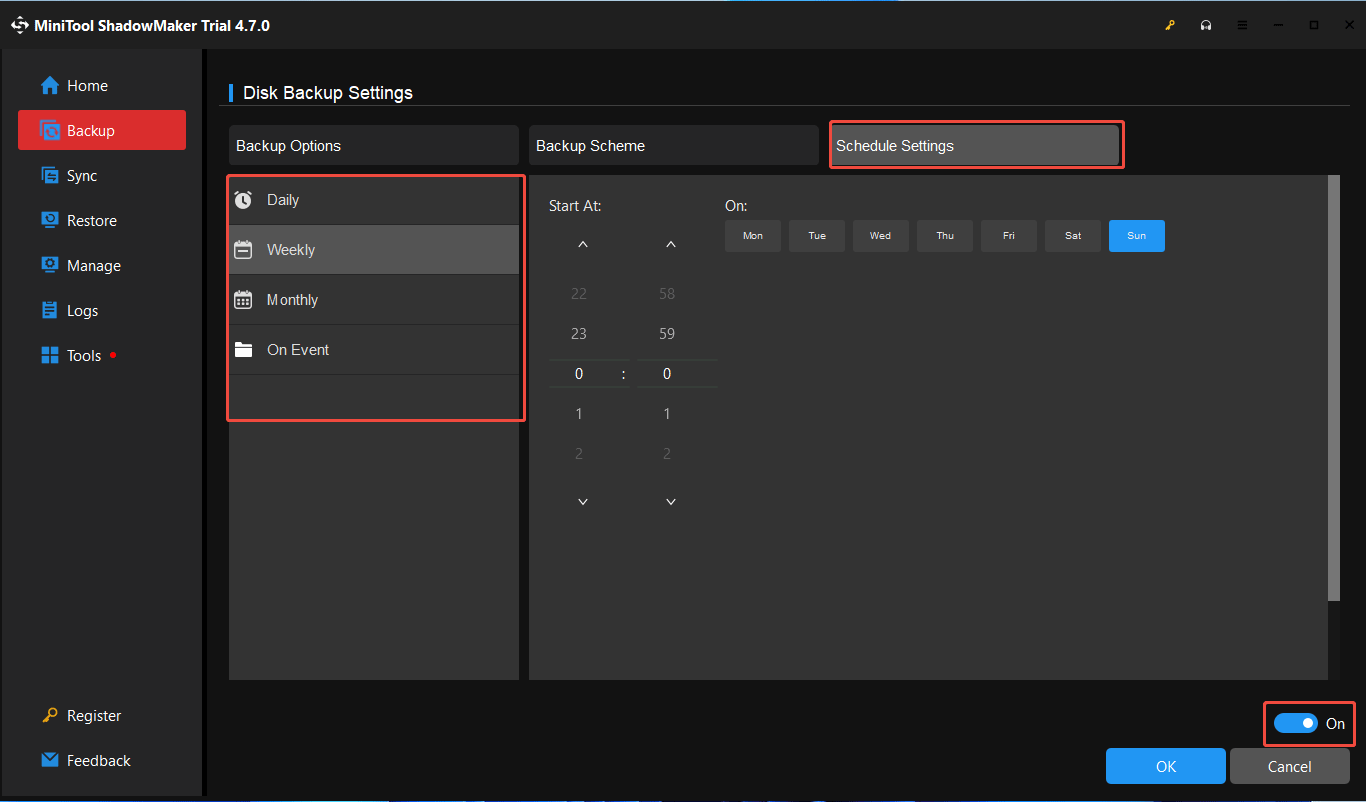Click the minute down chevron
Viewport: 1366px width, 802px height.
tap(670, 501)
